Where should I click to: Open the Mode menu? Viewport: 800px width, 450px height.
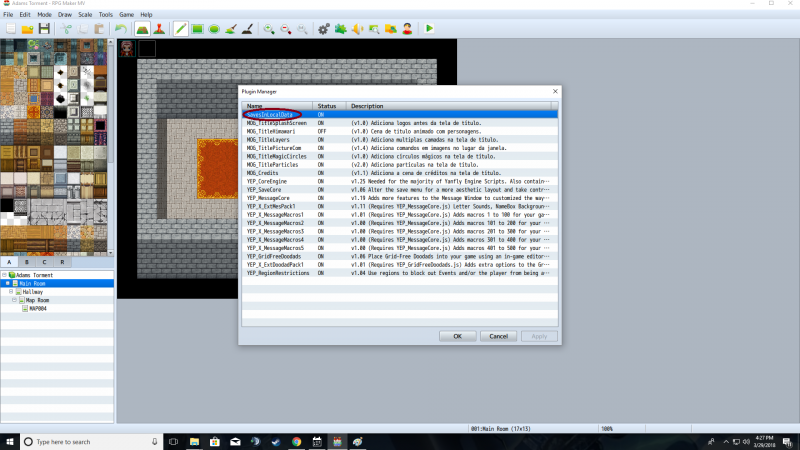[x=44, y=15]
